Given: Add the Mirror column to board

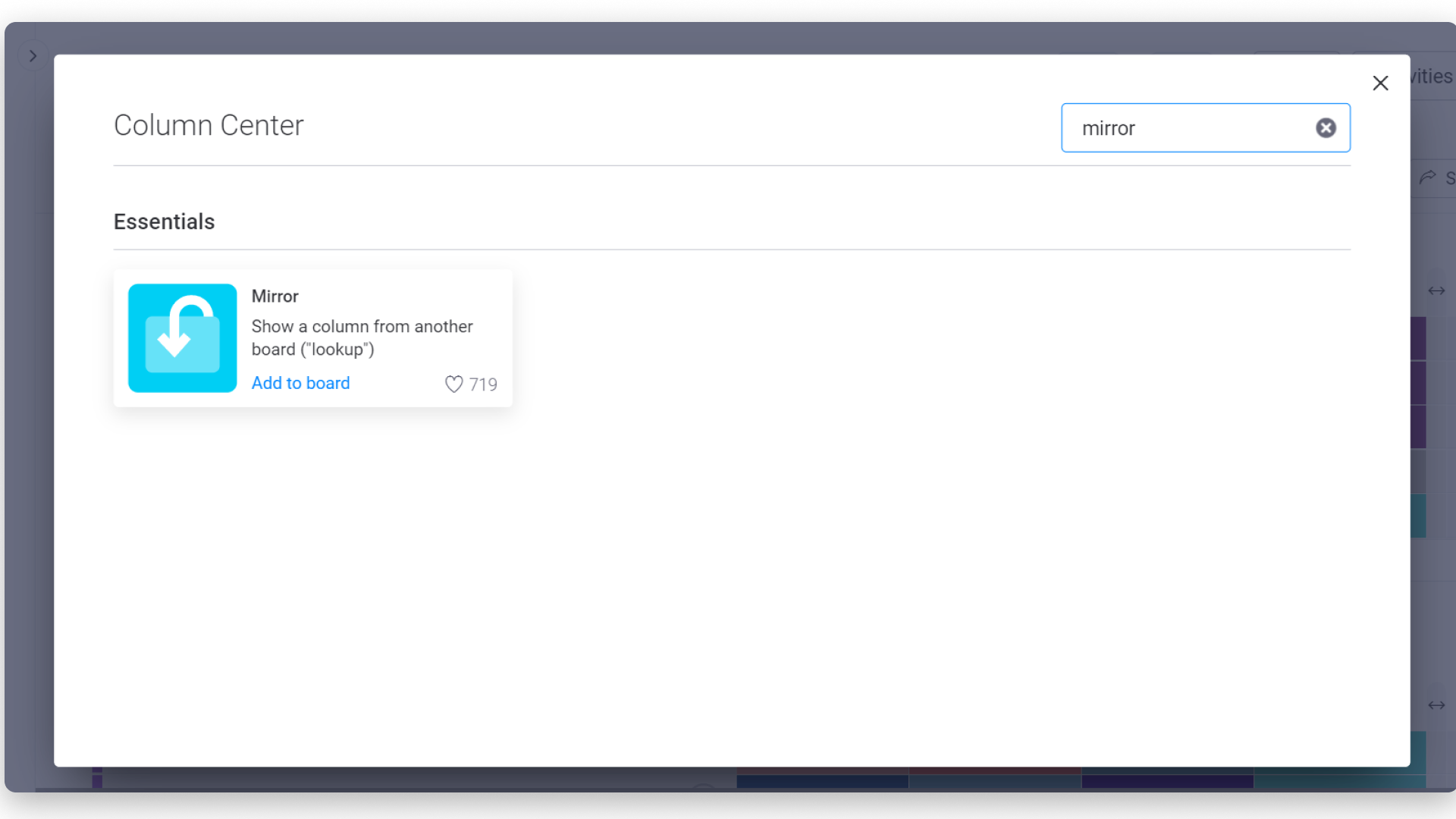Looking at the screenshot, I should point(300,383).
